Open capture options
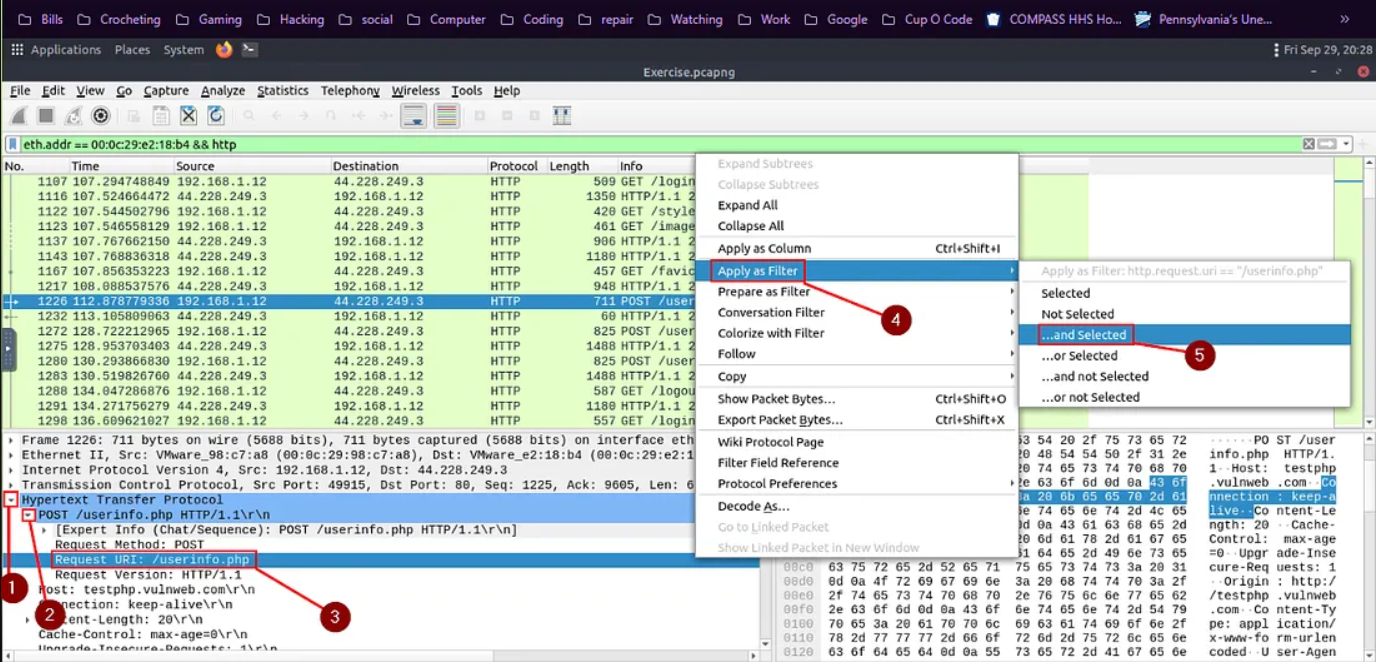 pos(100,116)
